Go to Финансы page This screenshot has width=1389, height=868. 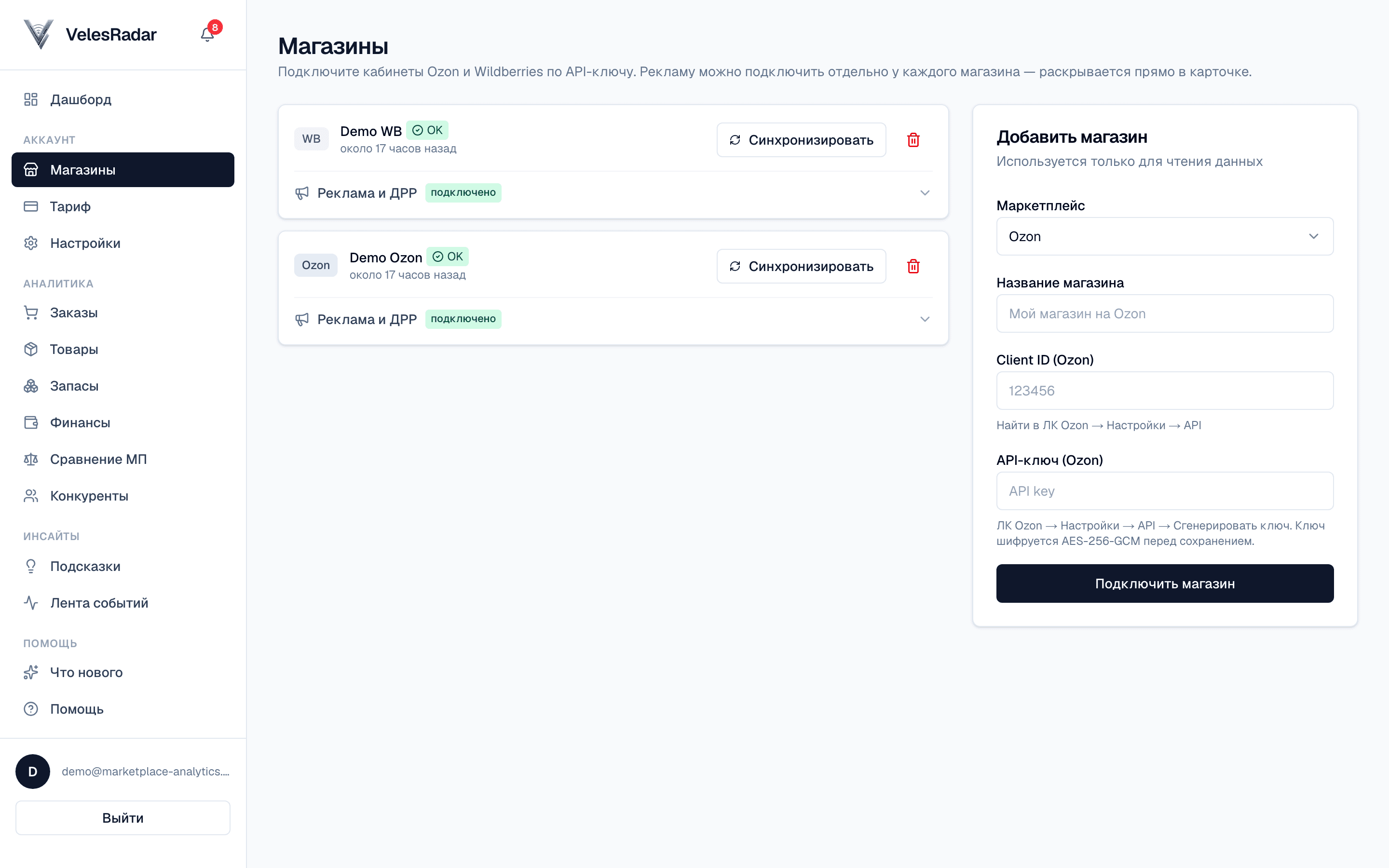tap(123, 422)
